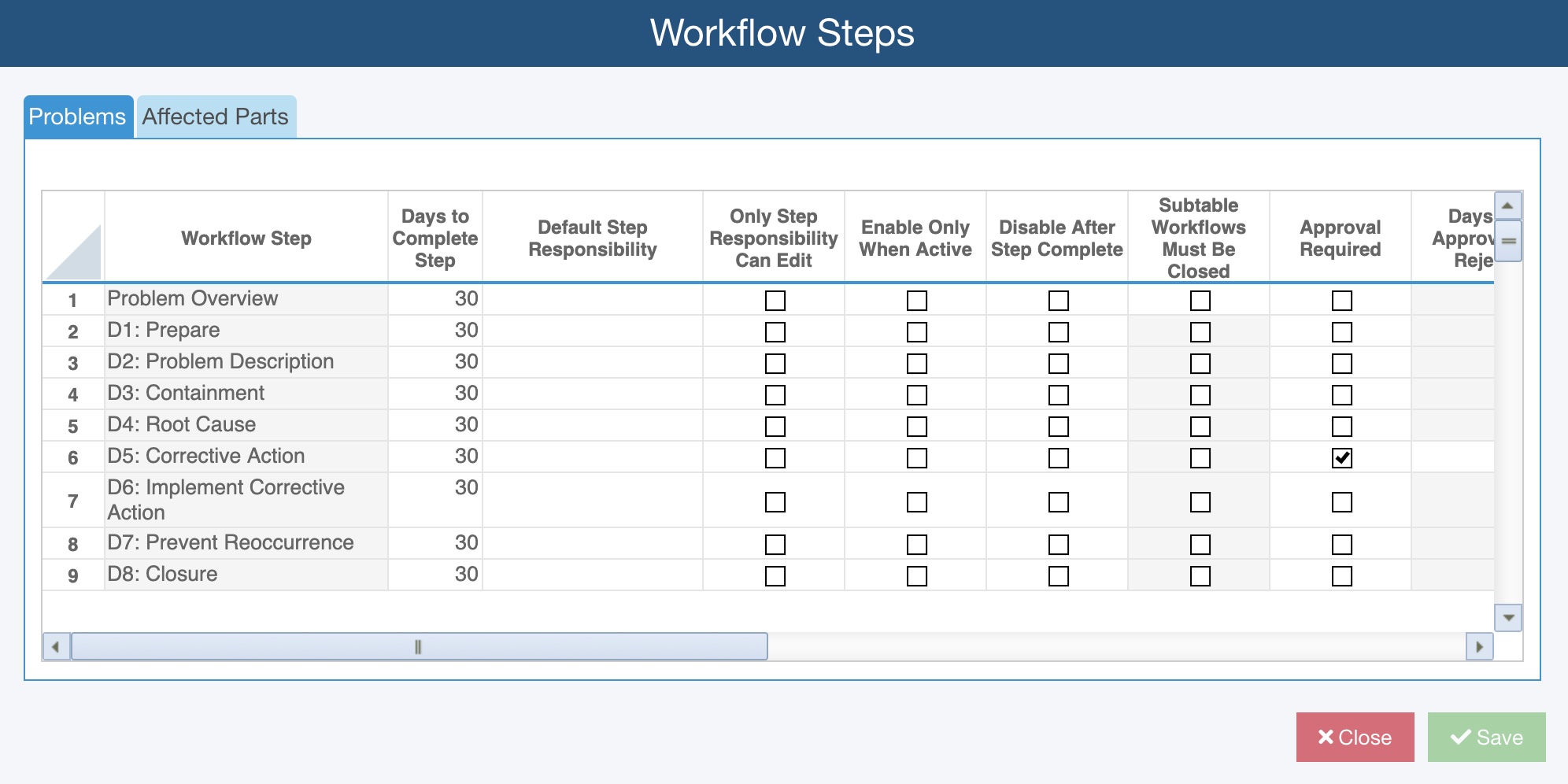This screenshot has height=784, width=1568.
Task: Click the vertical scrollbar grip handle
Action: [x=1508, y=241]
